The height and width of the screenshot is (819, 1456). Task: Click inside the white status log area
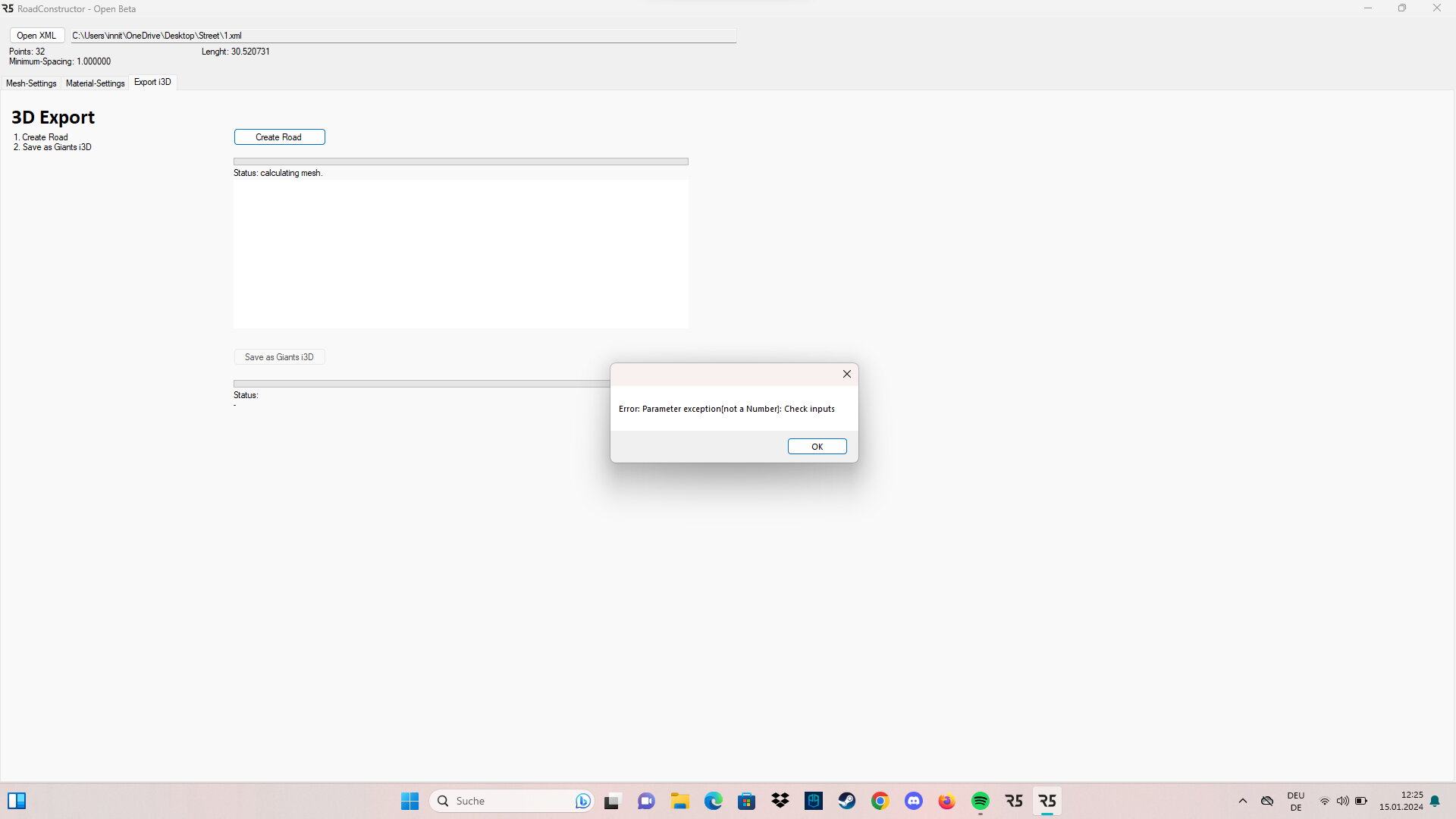460,254
